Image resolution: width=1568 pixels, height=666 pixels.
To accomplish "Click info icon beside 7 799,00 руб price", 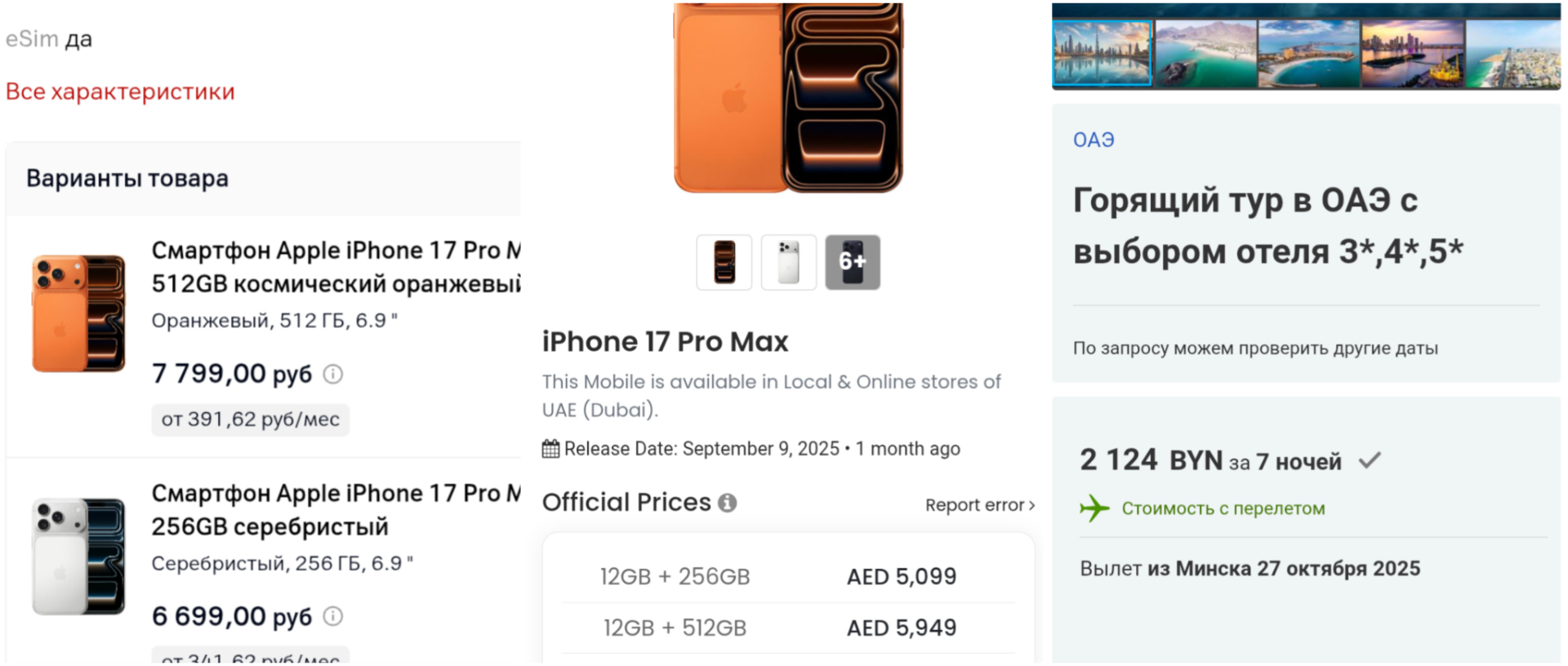I will point(333,374).
